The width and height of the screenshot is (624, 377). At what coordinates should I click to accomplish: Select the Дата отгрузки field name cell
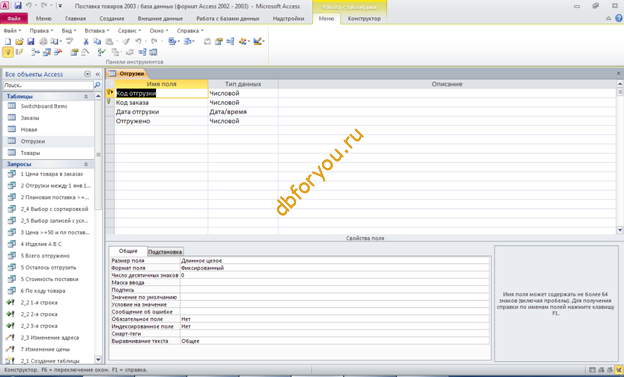(x=161, y=112)
